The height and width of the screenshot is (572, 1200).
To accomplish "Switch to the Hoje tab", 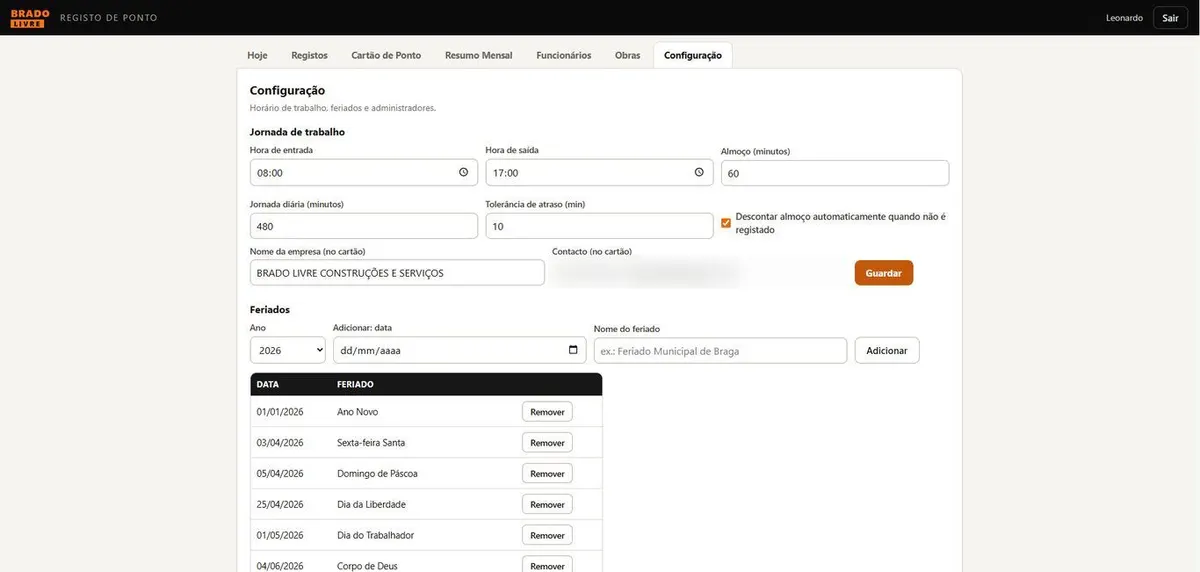I will [257, 55].
